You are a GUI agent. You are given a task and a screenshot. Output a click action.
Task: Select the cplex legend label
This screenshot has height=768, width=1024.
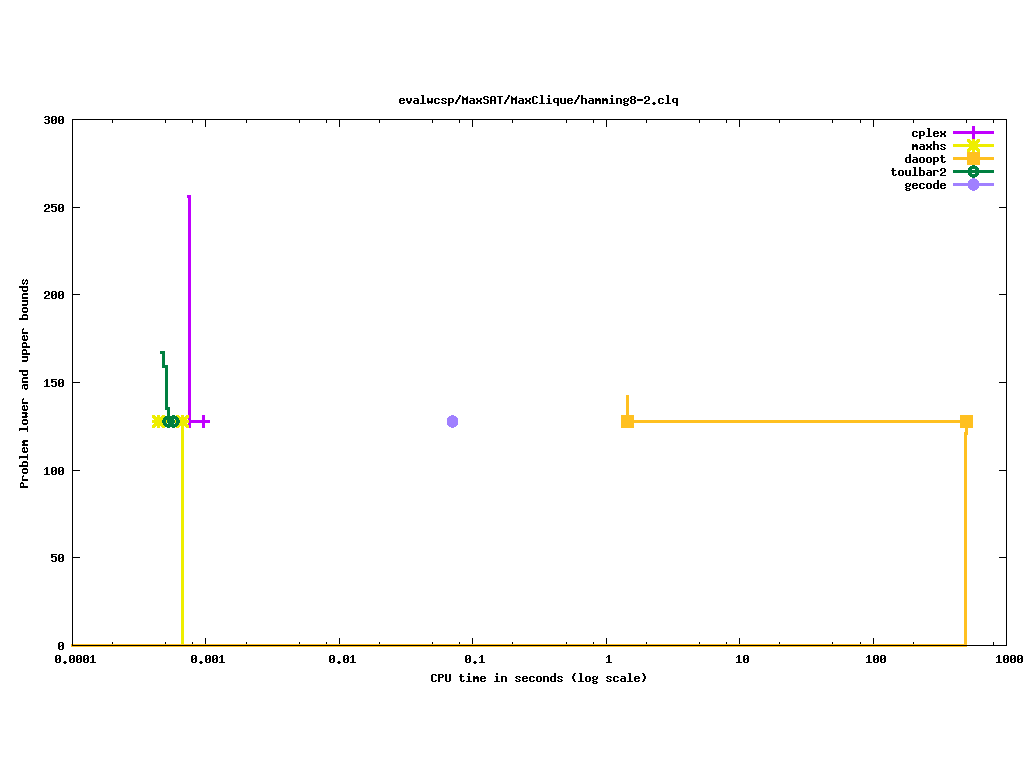pos(928,133)
